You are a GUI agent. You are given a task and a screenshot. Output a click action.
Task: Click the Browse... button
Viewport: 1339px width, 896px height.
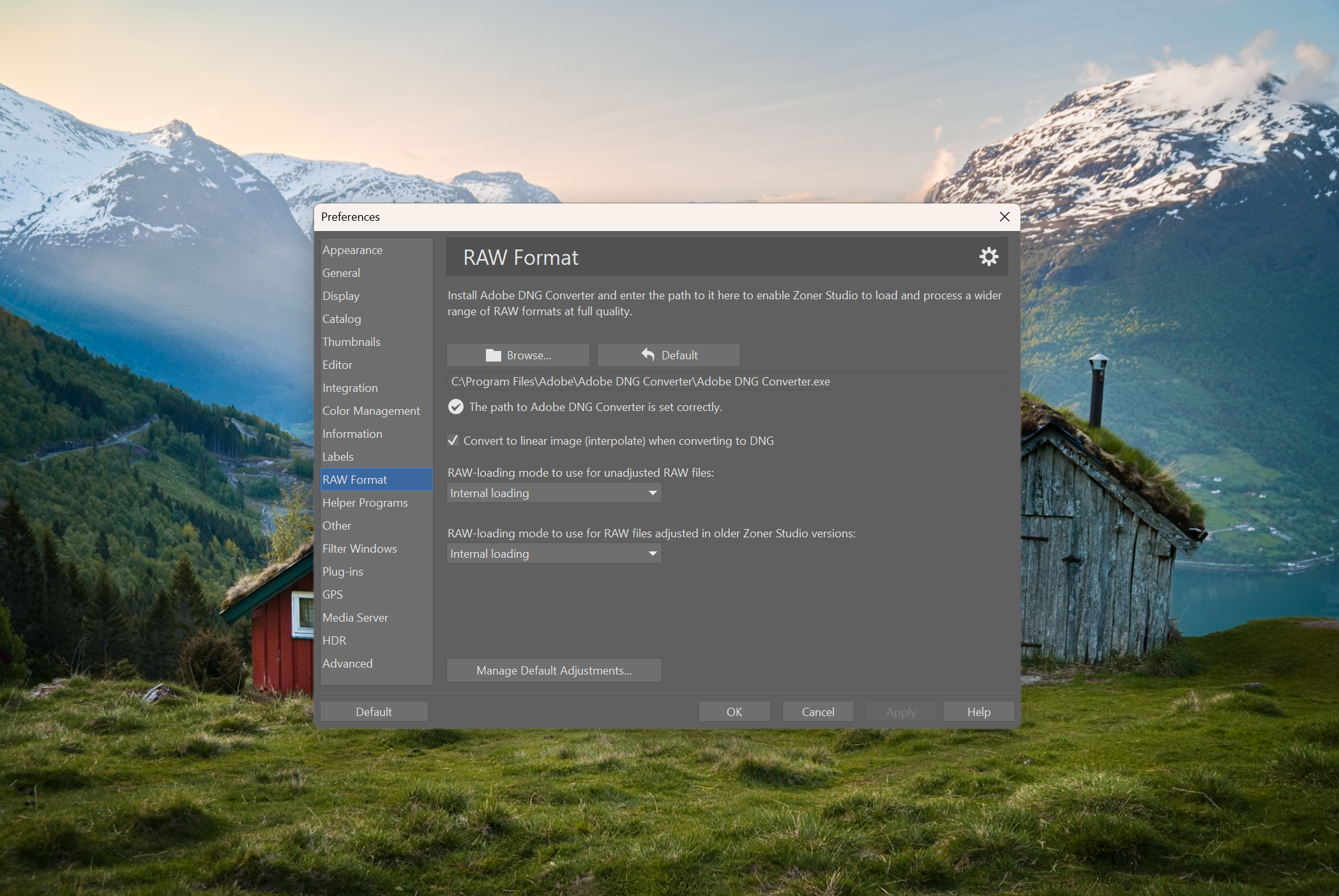[518, 355]
